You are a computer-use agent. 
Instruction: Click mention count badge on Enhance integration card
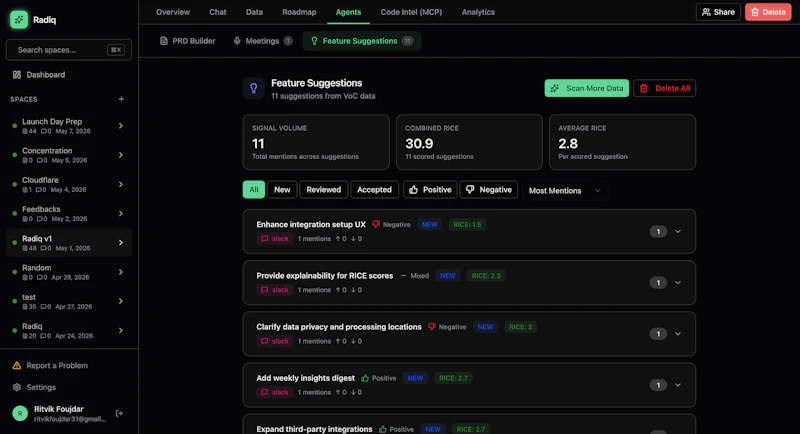click(x=658, y=232)
